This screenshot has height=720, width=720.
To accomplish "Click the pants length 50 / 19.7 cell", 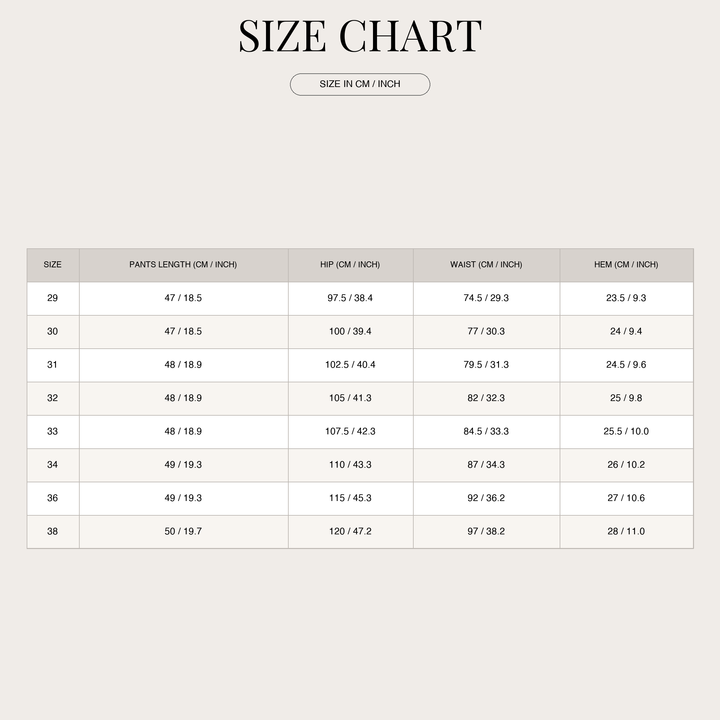I will point(183,531).
